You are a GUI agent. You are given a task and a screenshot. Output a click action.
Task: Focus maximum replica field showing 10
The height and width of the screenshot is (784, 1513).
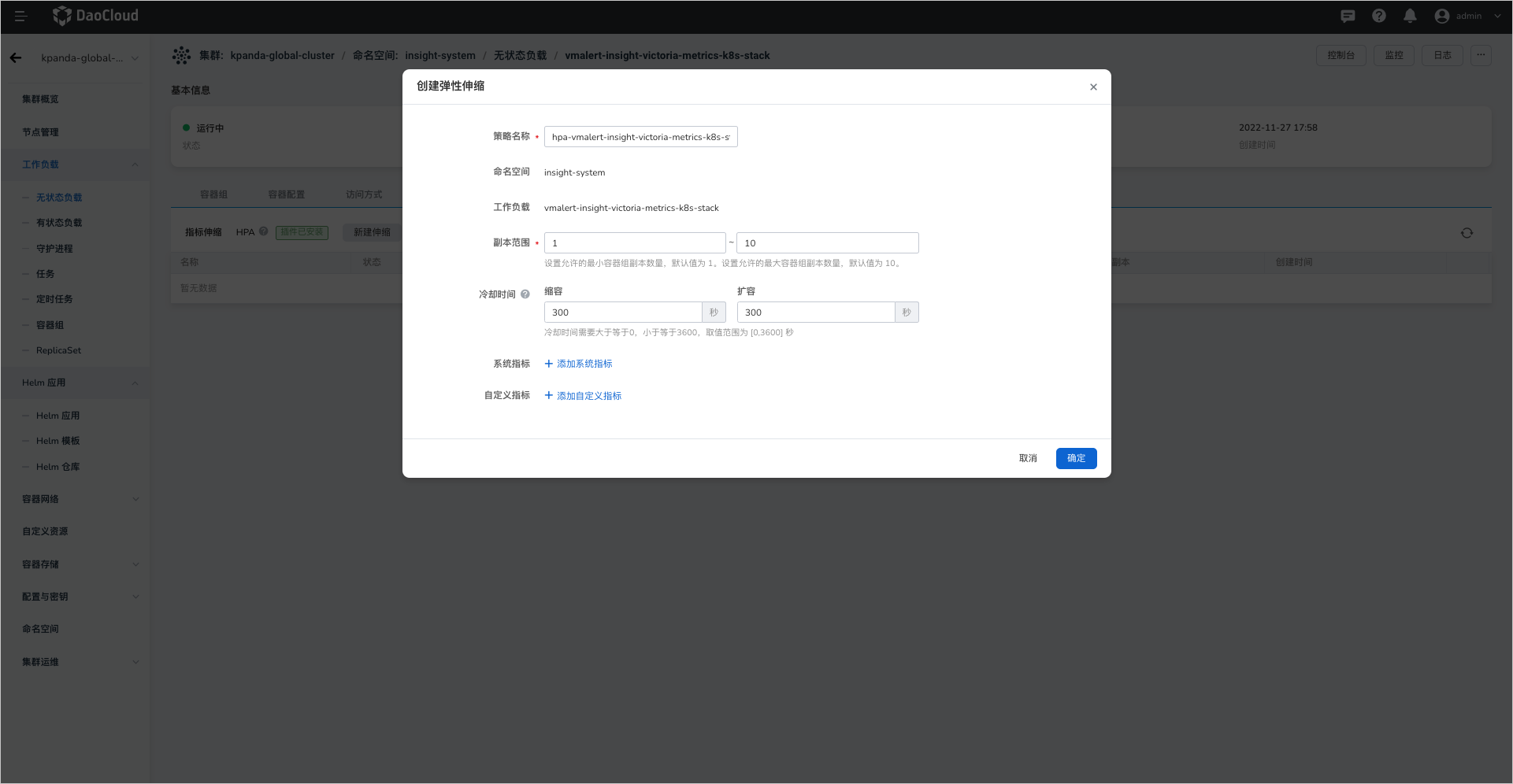pyautogui.click(x=828, y=242)
